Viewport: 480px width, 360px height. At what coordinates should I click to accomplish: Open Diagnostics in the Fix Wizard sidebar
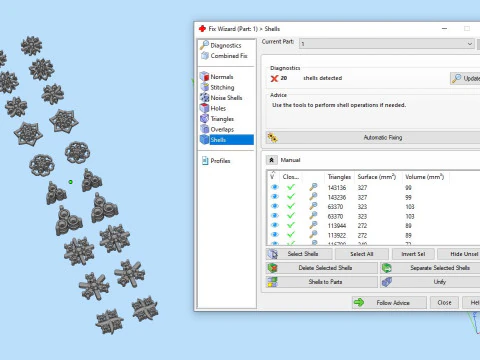point(226,45)
